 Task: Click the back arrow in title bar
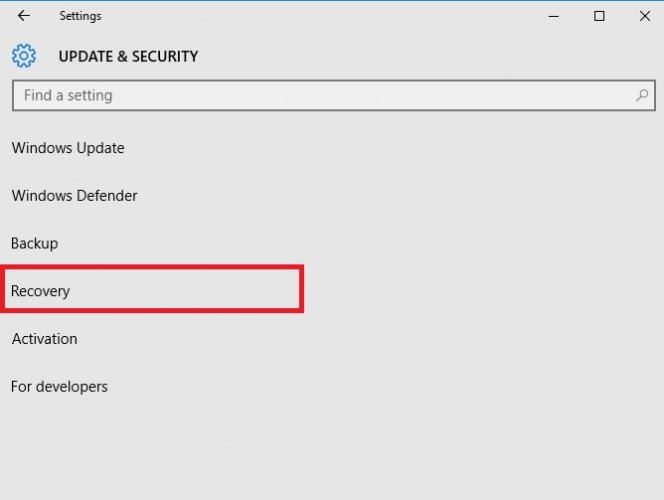pyautogui.click(x=24, y=16)
